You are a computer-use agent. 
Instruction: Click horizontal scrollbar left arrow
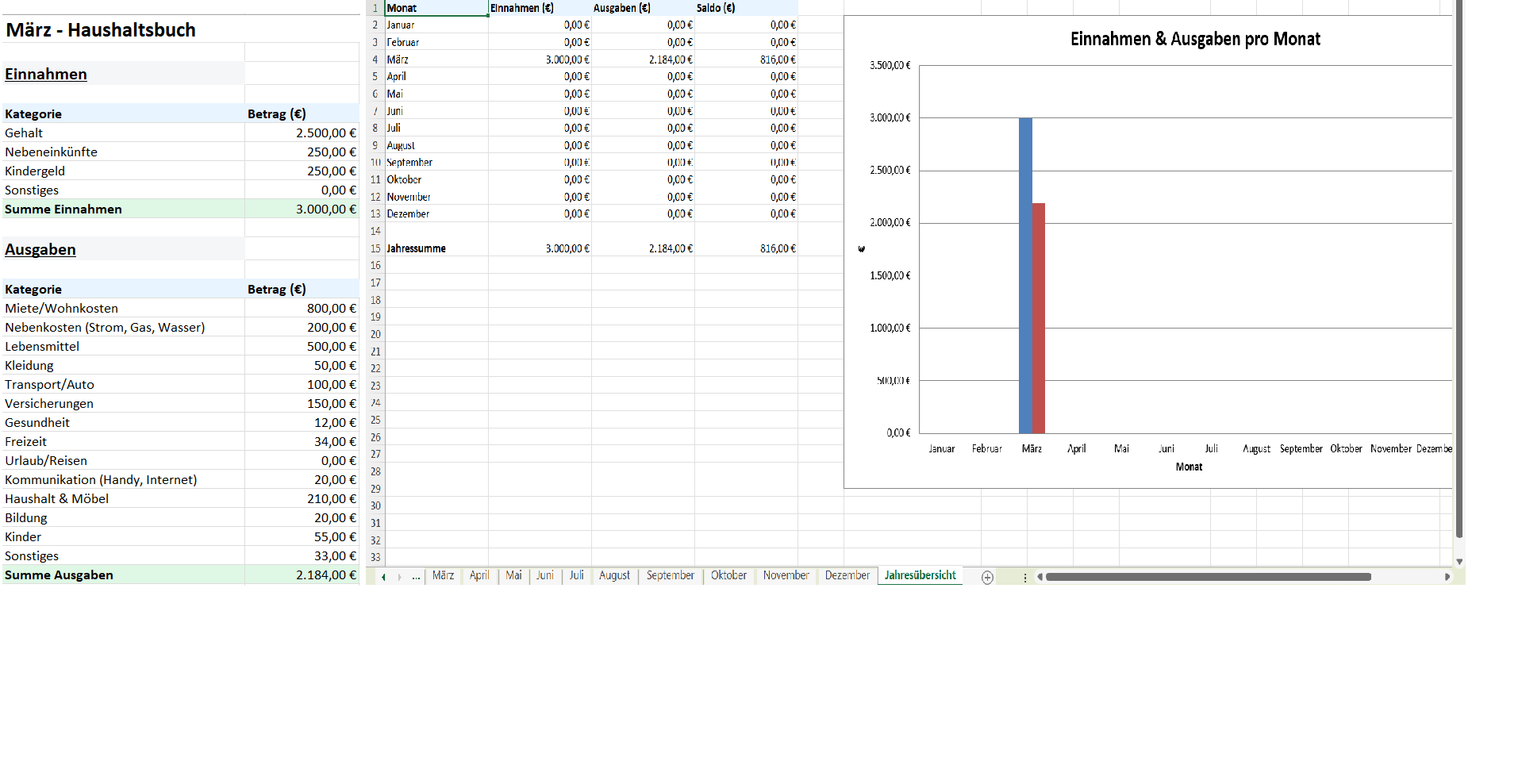coord(1040,577)
